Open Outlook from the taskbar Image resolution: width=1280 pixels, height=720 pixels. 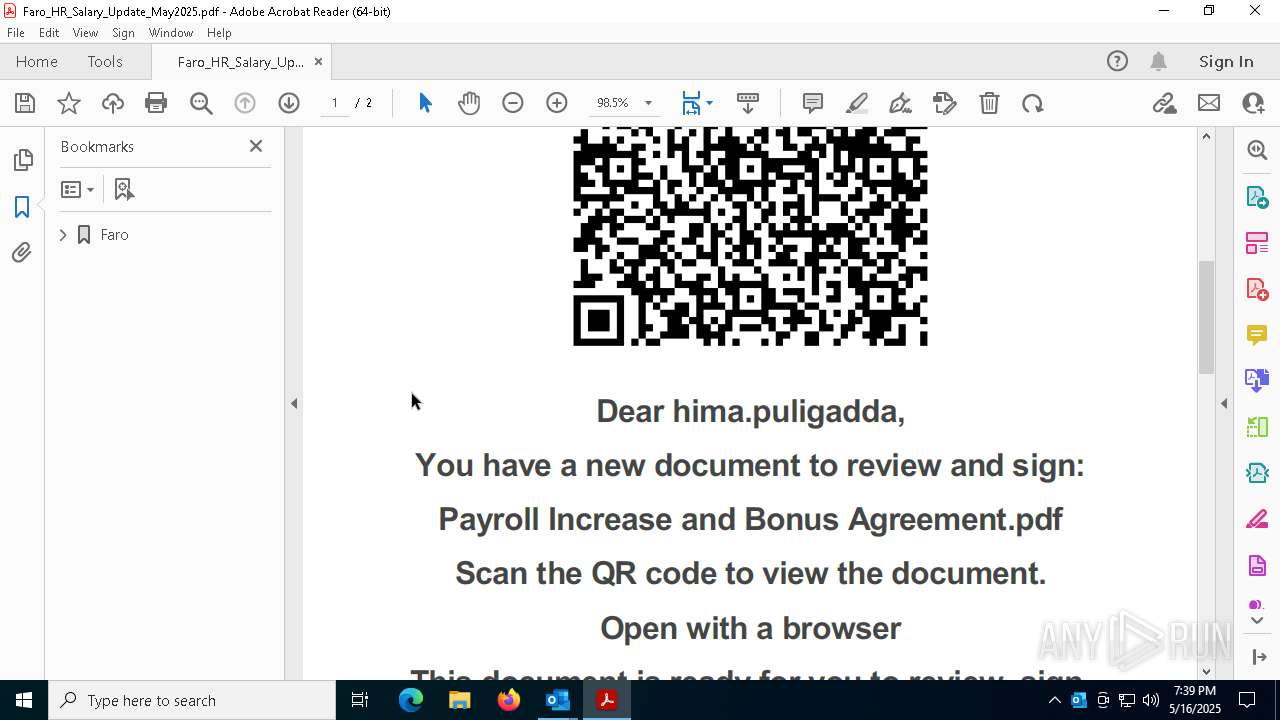[557, 700]
